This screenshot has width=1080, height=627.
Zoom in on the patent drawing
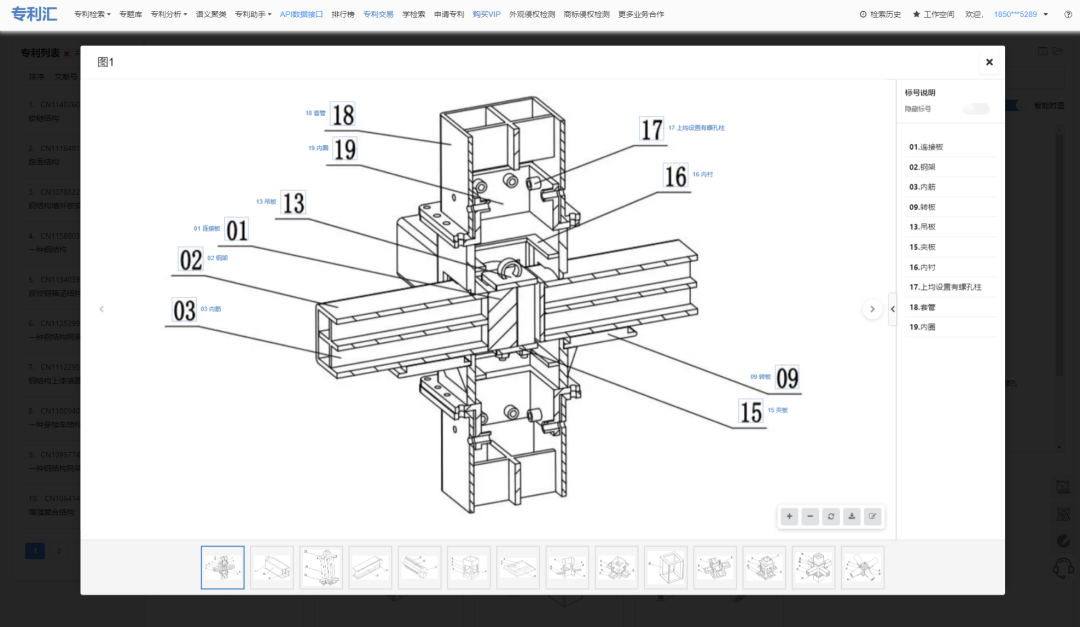[790, 517]
